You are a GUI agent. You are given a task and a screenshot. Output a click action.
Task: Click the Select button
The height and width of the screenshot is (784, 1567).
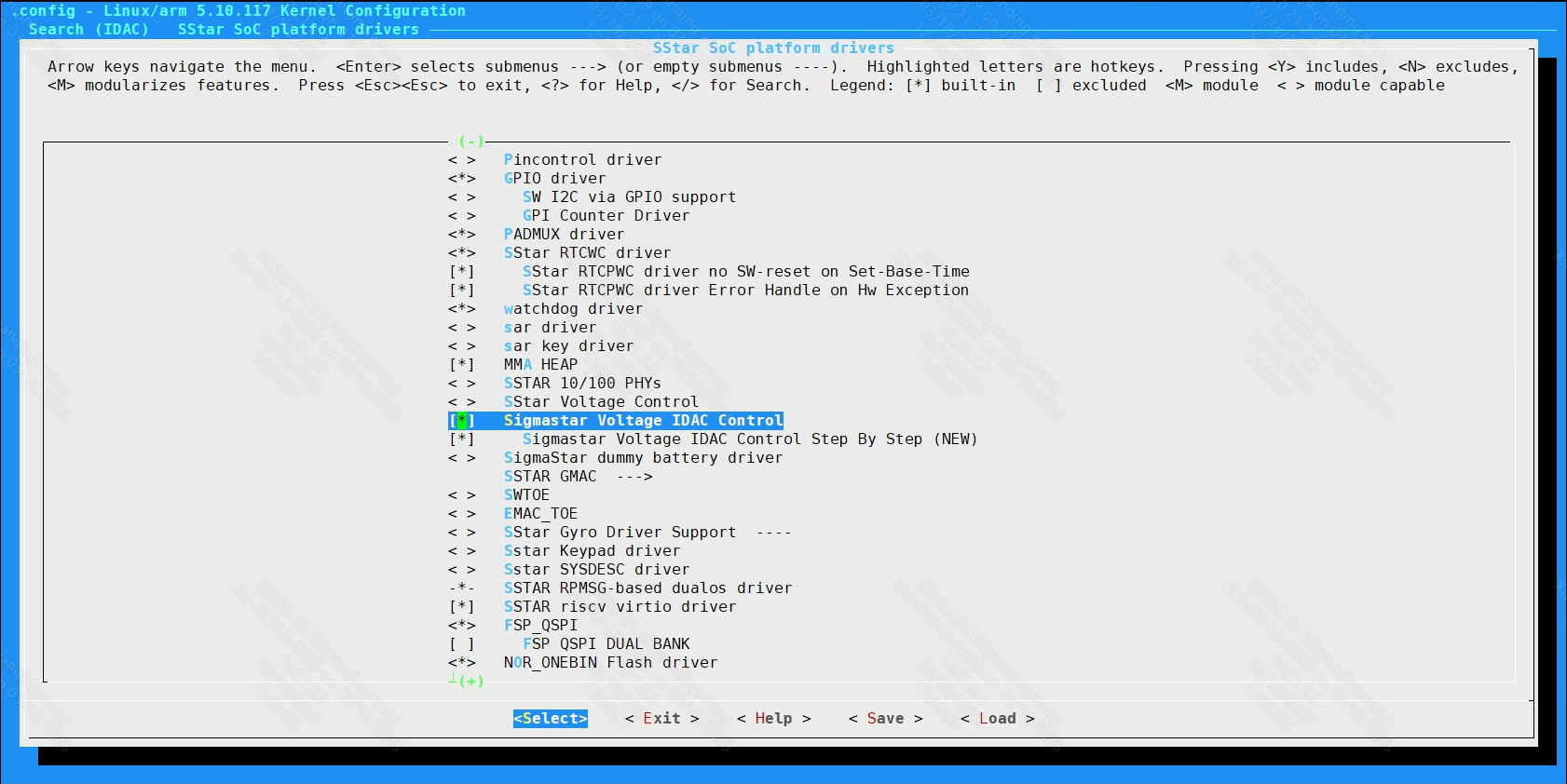(x=551, y=719)
